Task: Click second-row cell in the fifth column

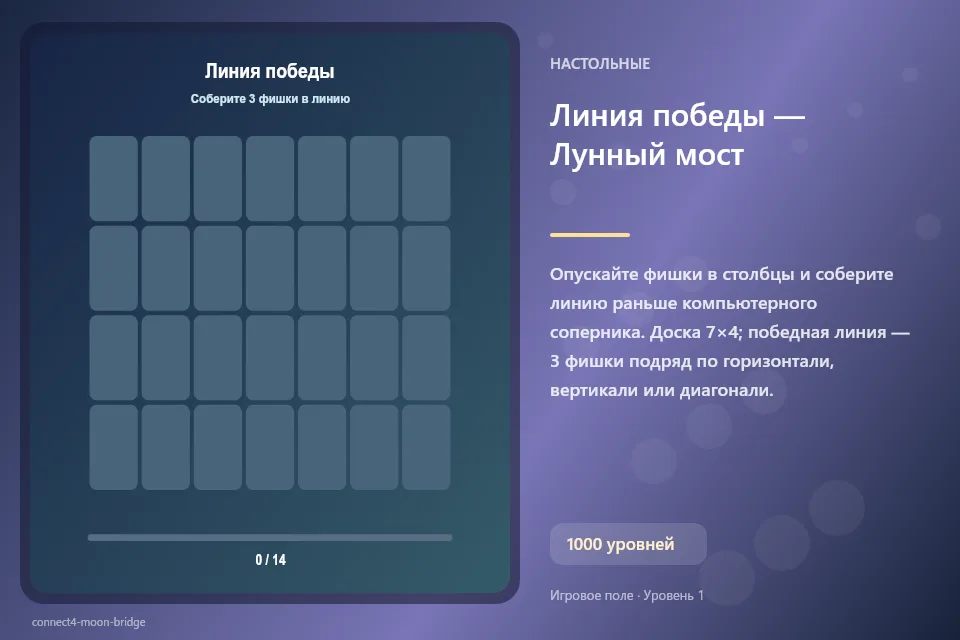Action: (x=322, y=268)
